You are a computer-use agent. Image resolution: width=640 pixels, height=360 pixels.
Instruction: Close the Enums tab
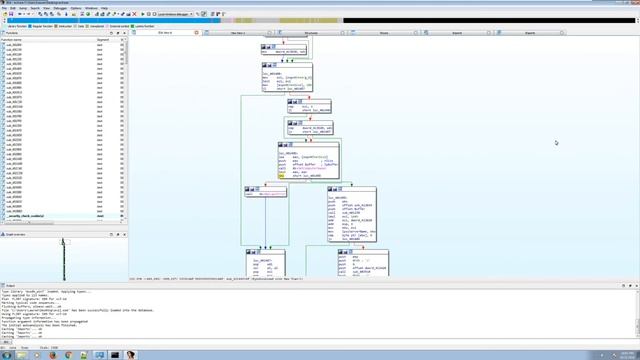tap(416, 33)
